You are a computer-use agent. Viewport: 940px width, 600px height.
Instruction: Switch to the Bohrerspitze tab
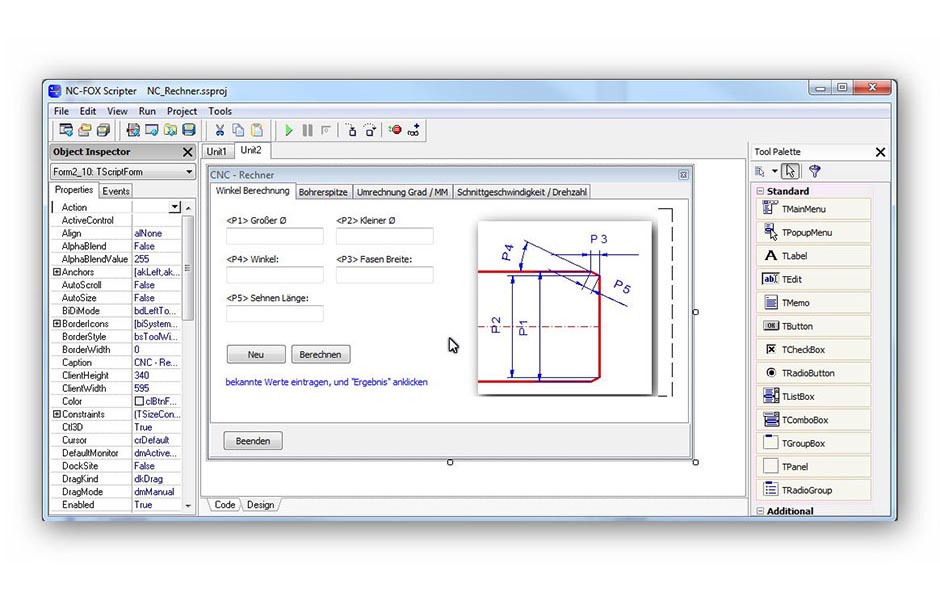[323, 192]
